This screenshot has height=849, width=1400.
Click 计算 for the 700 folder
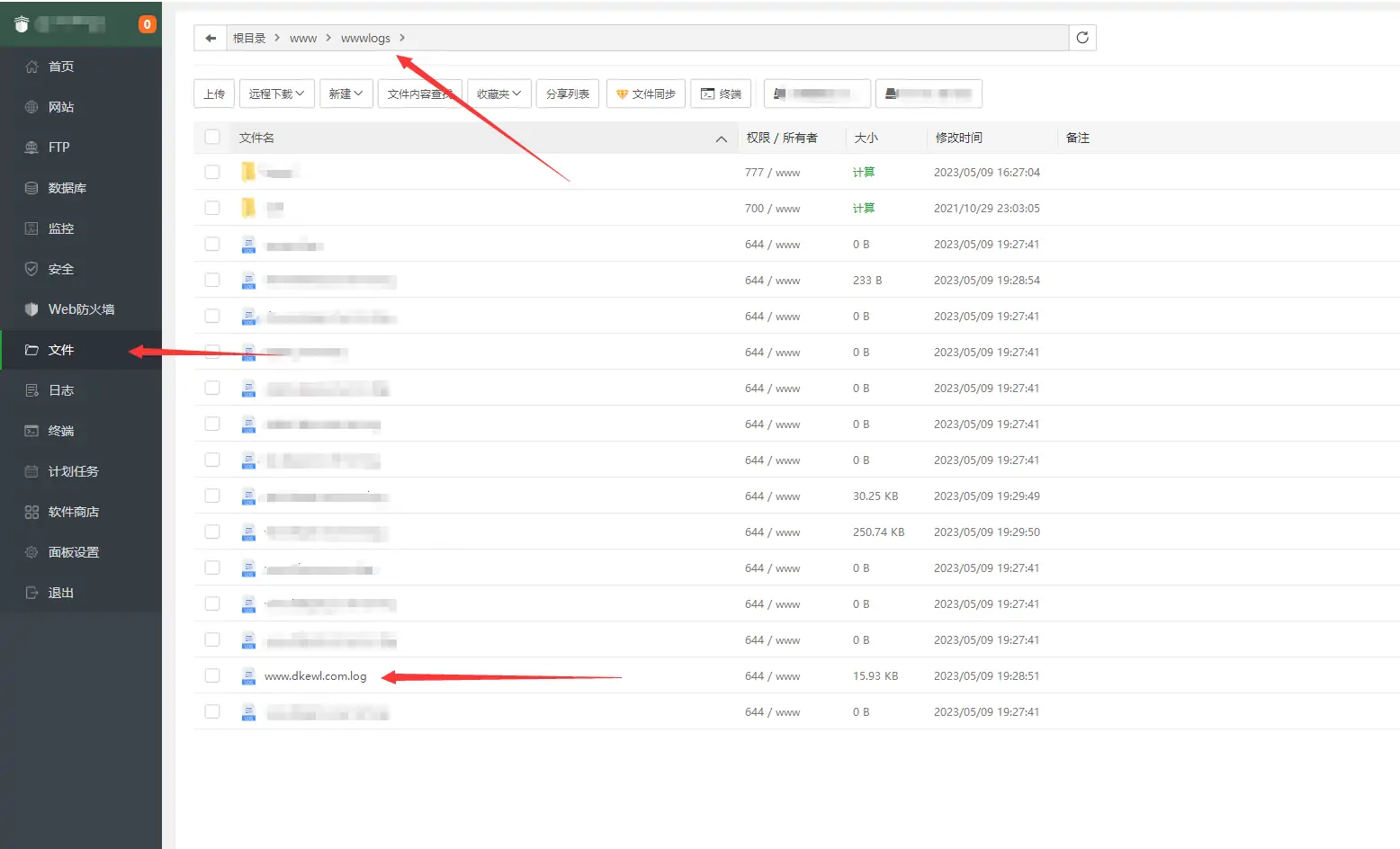(x=864, y=208)
